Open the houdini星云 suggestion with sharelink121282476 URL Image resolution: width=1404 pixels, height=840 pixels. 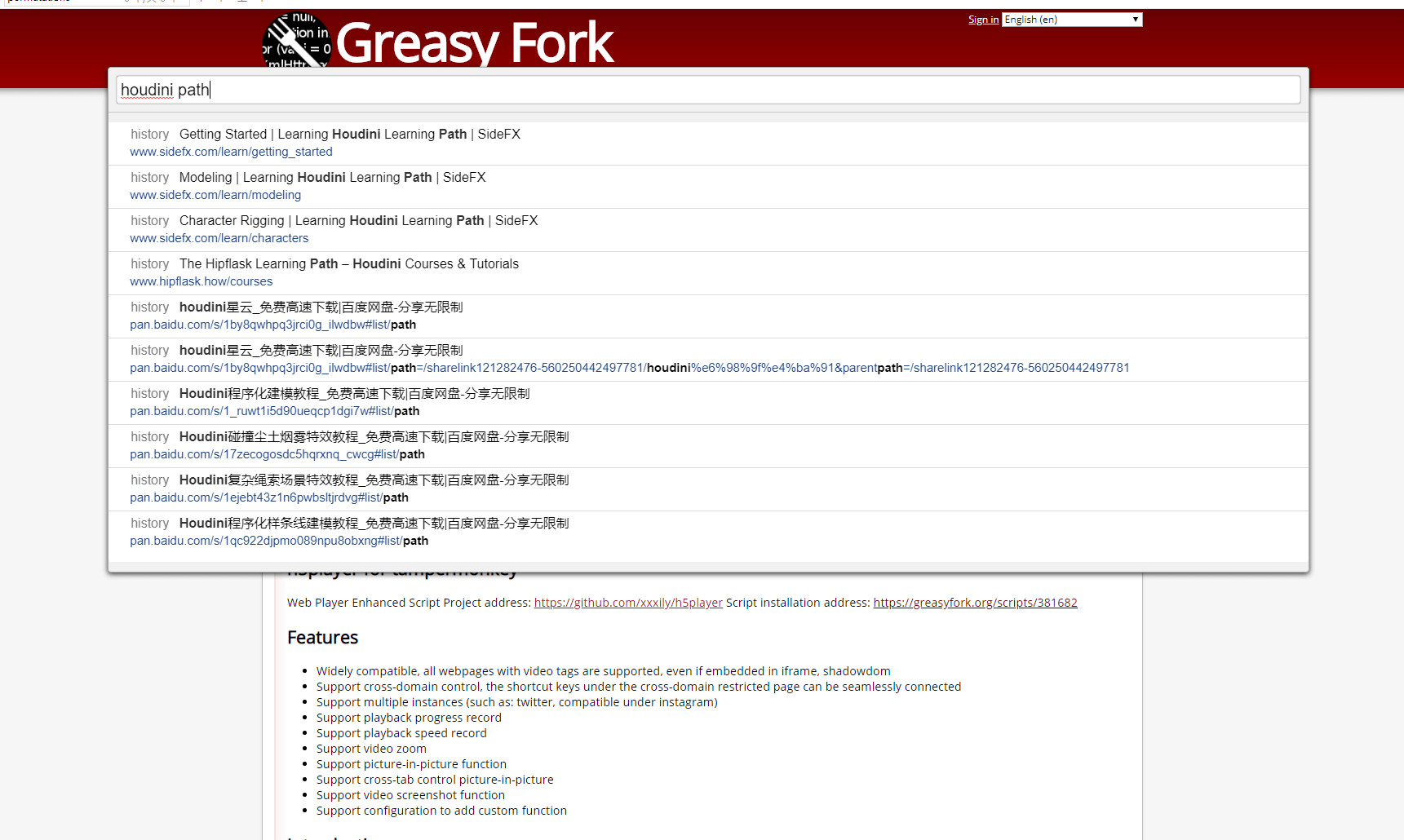point(708,360)
